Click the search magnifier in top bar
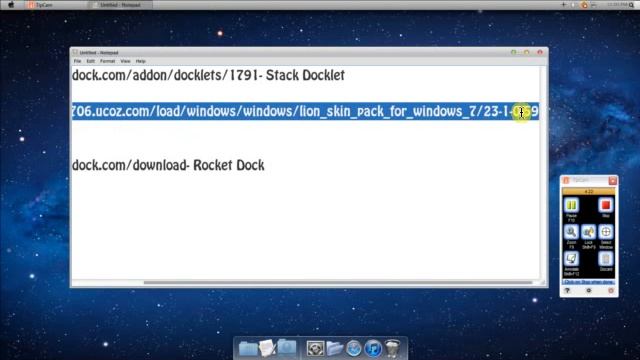The image size is (640, 360). pos(631,5)
